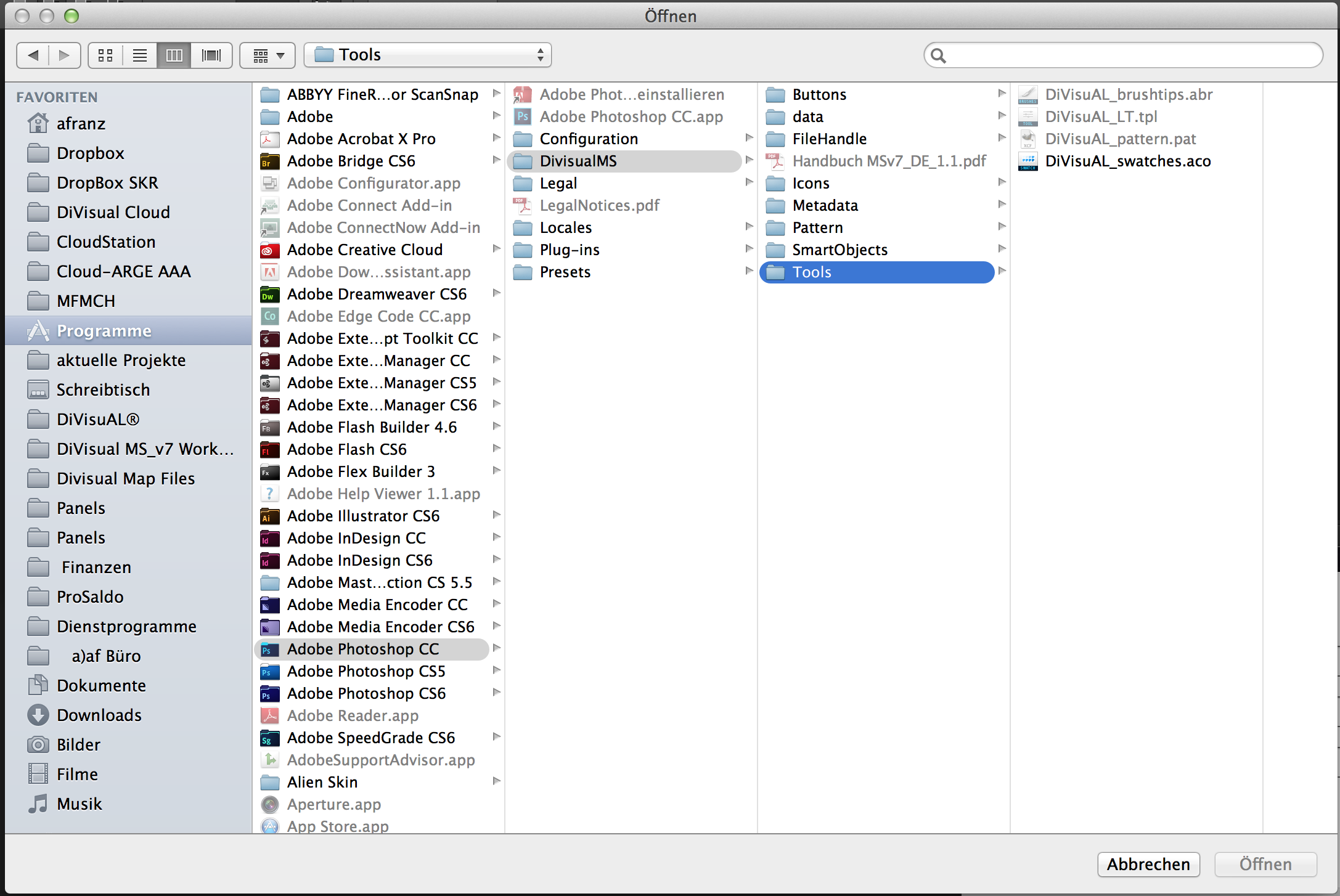
Task: Expand the Buttons folder arrow
Action: coord(1002,94)
